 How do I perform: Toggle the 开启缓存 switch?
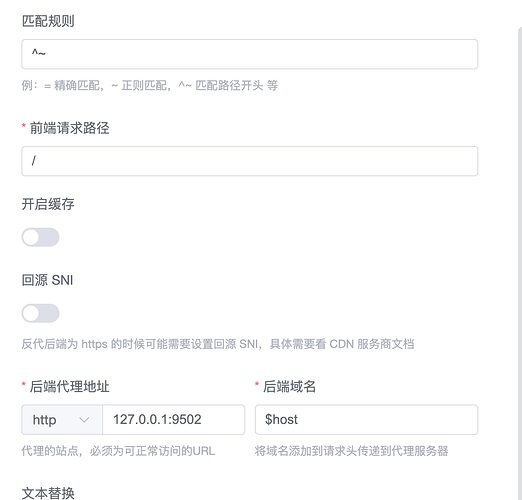[40, 237]
